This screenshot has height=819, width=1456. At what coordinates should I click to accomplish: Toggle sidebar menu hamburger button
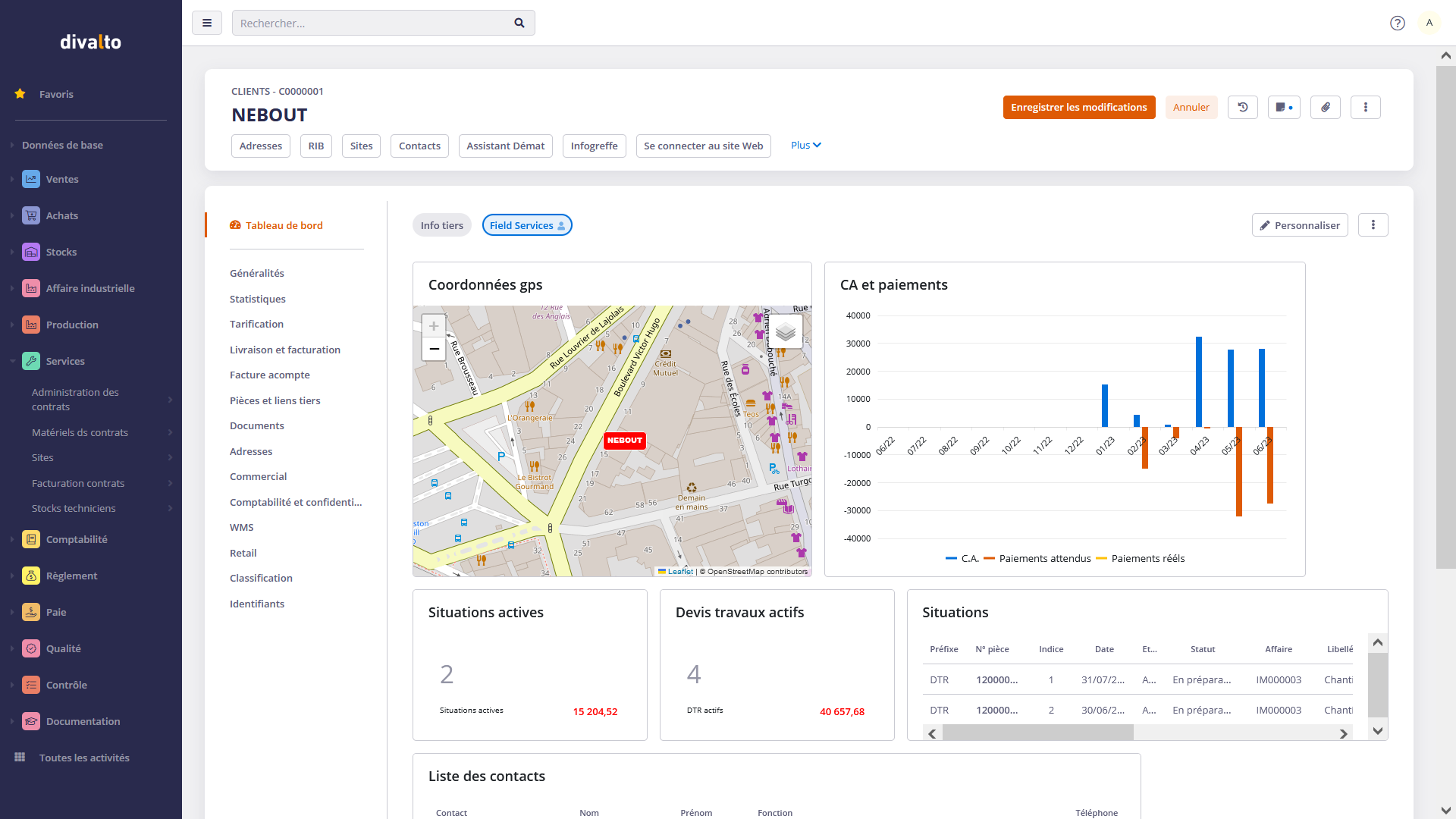[207, 23]
